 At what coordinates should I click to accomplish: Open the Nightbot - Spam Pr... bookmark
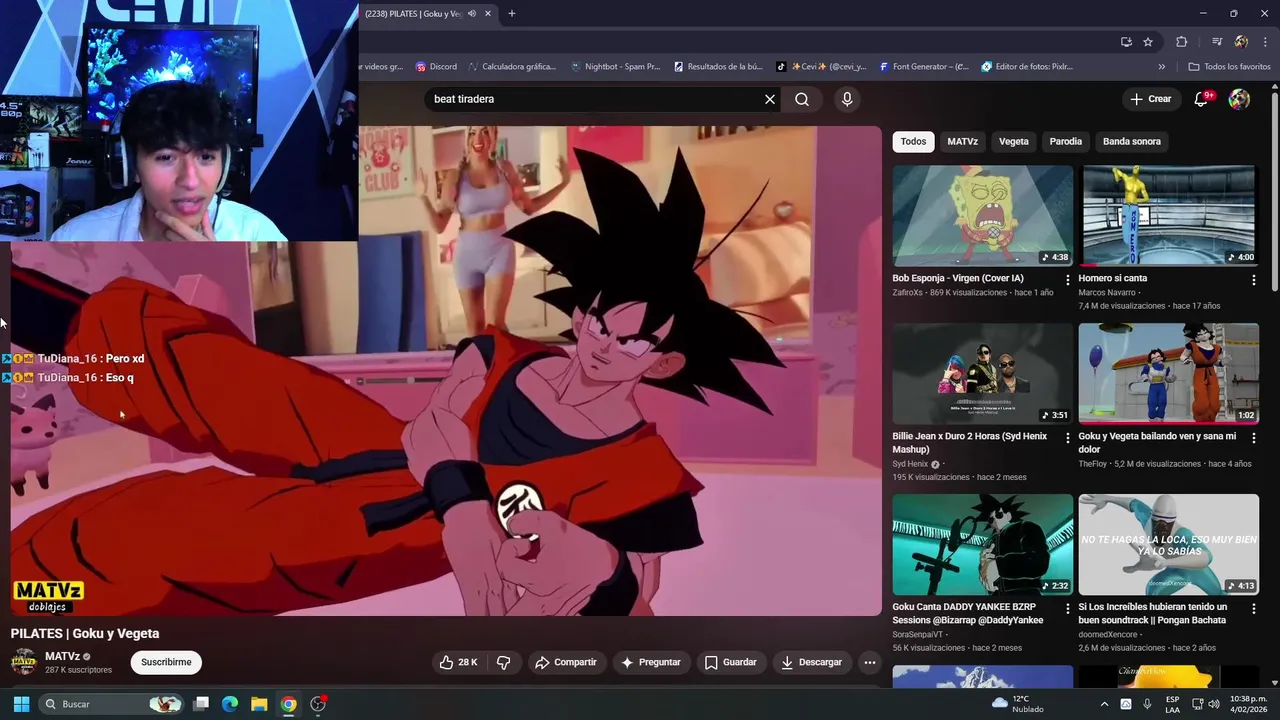coord(614,67)
